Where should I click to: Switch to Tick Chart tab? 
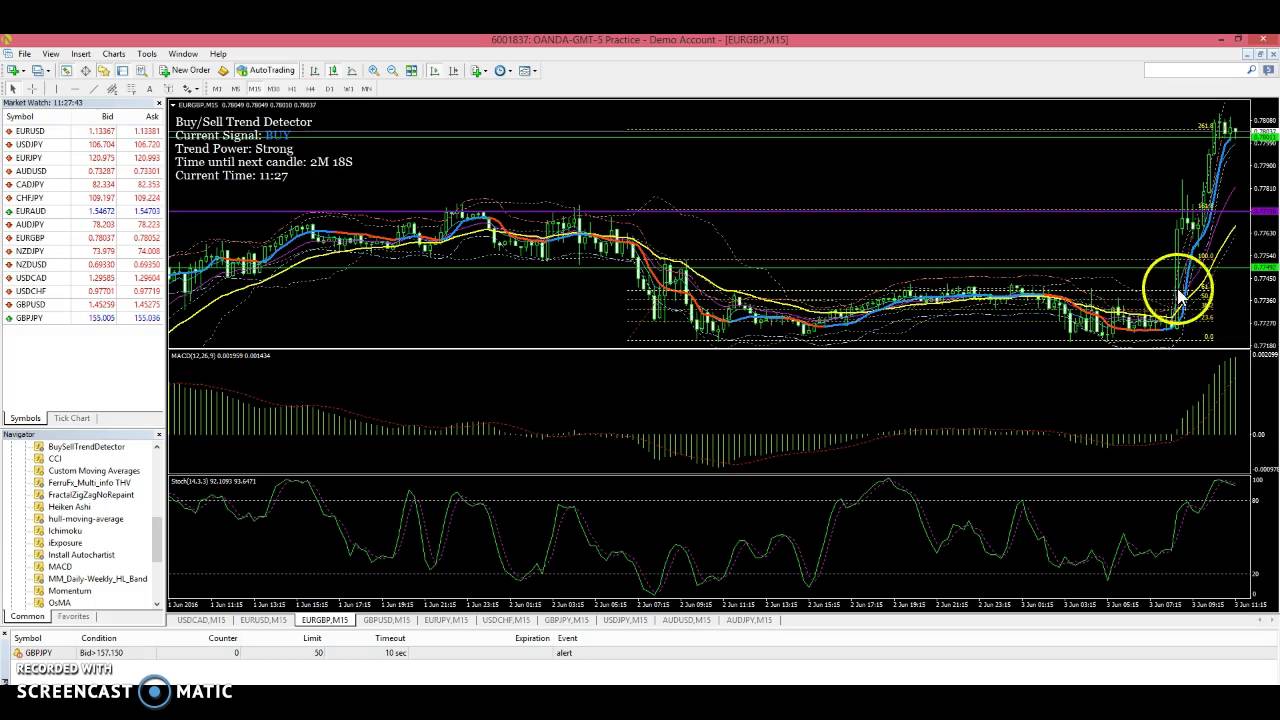tap(72, 418)
